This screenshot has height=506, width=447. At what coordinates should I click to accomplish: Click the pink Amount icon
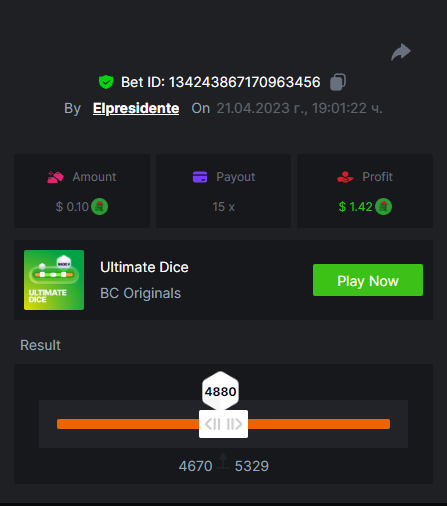(55, 177)
